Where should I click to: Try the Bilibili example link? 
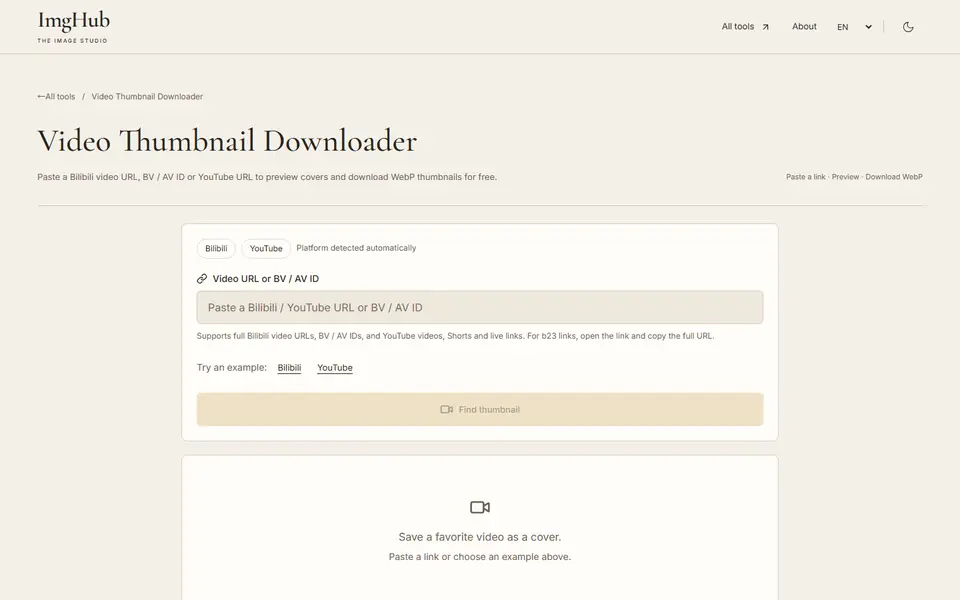pos(289,368)
